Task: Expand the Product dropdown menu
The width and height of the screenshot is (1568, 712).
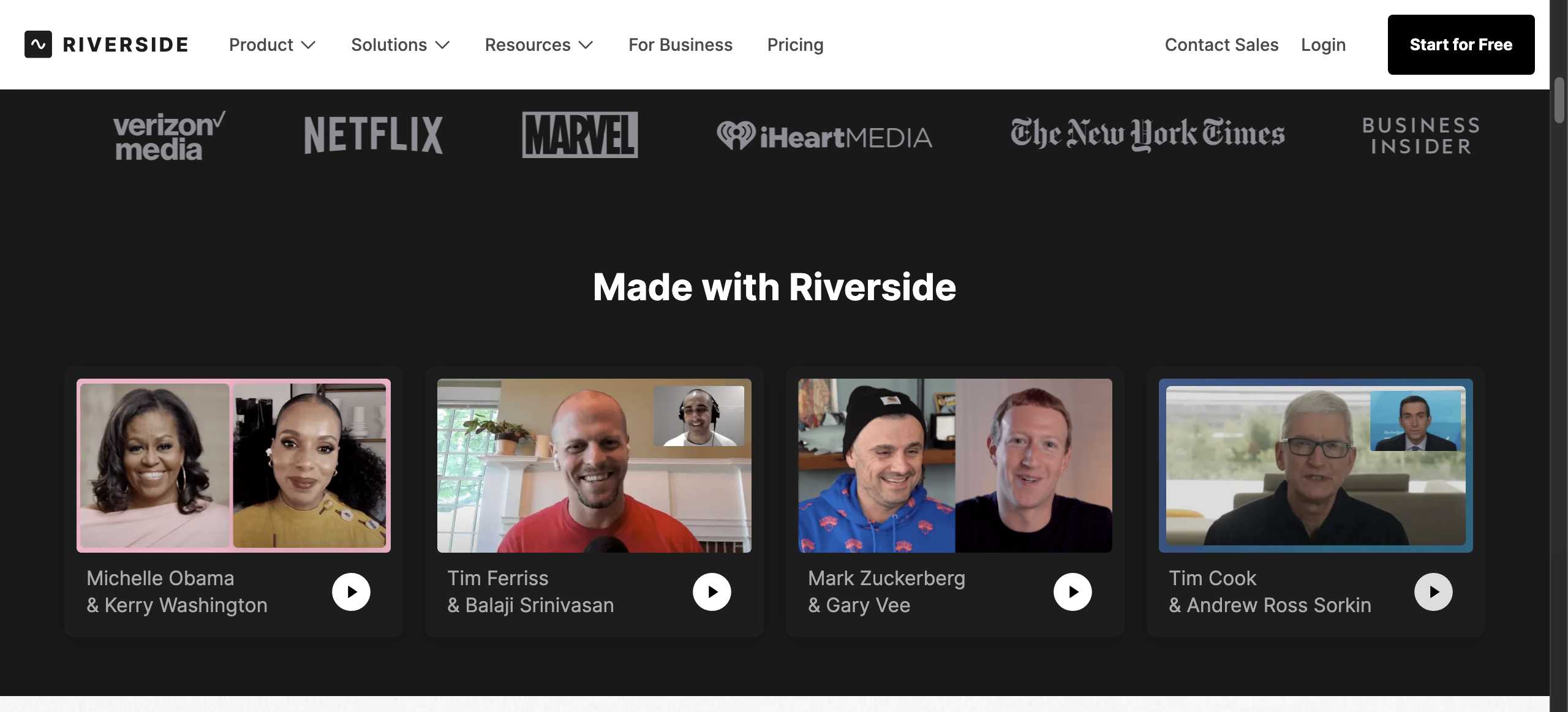Action: click(x=273, y=45)
